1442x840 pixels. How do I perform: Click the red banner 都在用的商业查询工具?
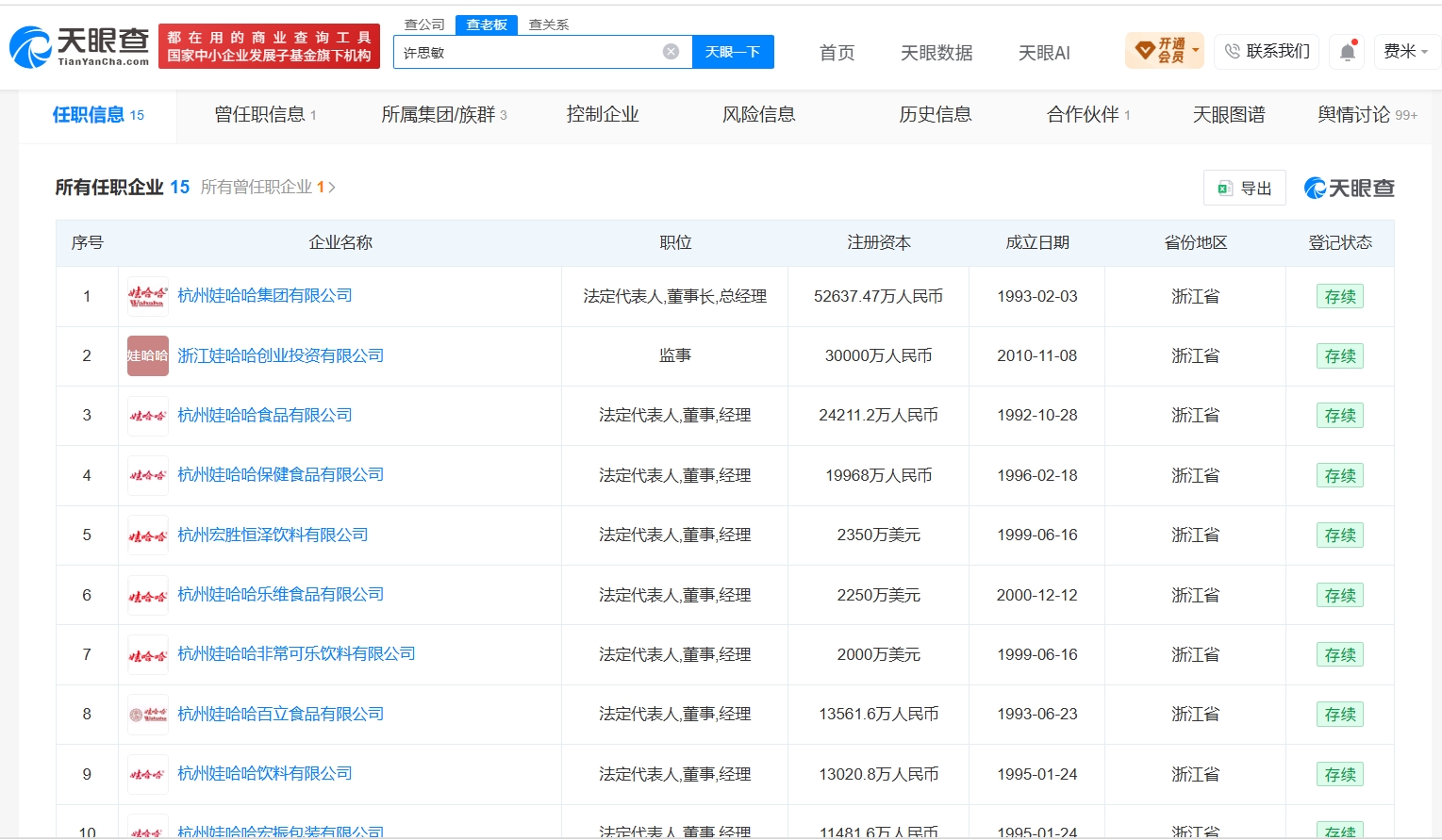pyautogui.click(x=269, y=46)
